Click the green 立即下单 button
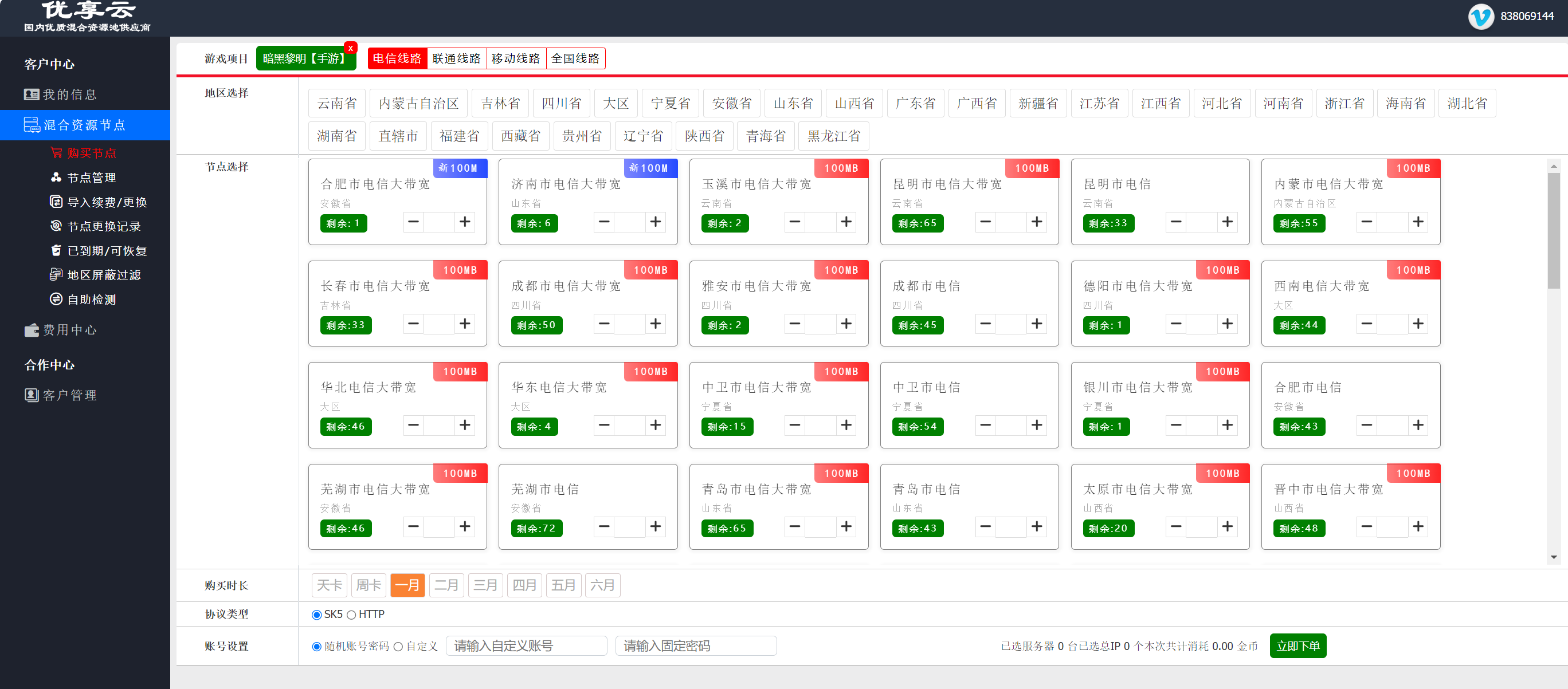 [x=1297, y=646]
